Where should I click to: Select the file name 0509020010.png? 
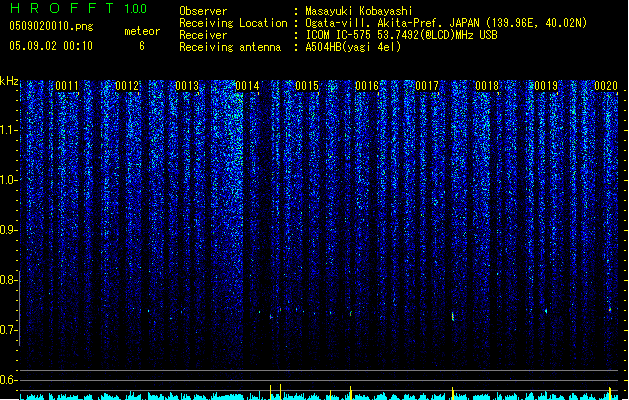[51, 26]
